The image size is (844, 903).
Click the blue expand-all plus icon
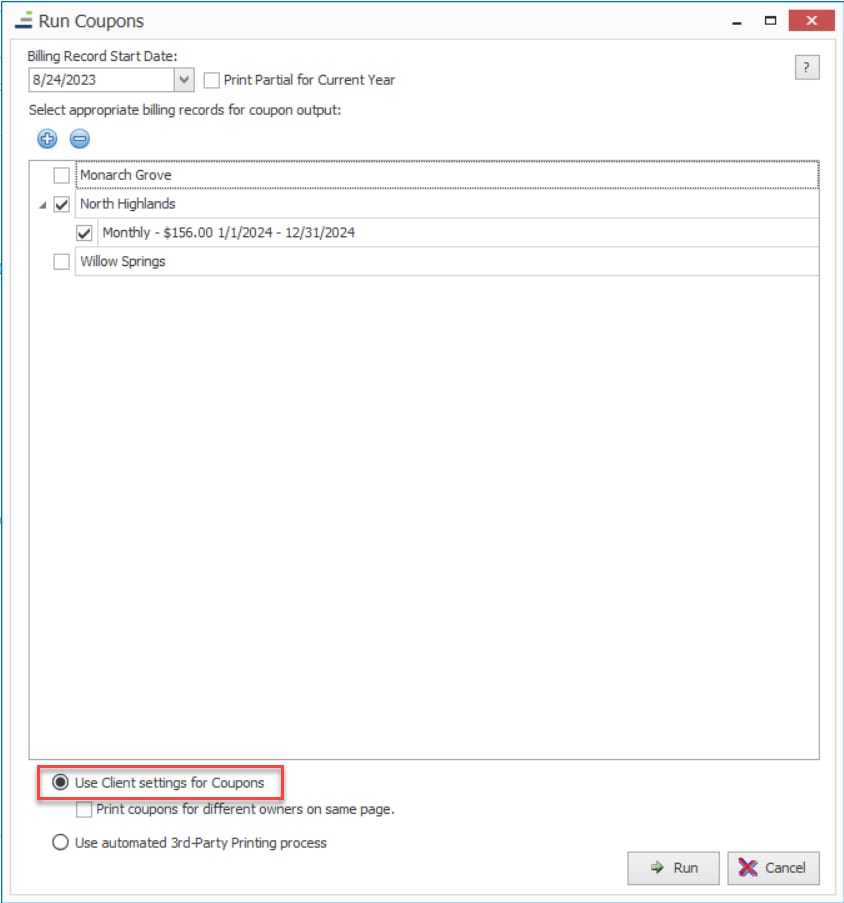[47, 138]
